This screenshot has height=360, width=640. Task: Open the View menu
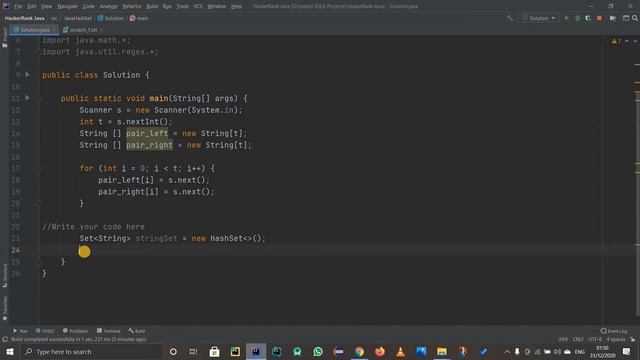[x=47, y=6]
